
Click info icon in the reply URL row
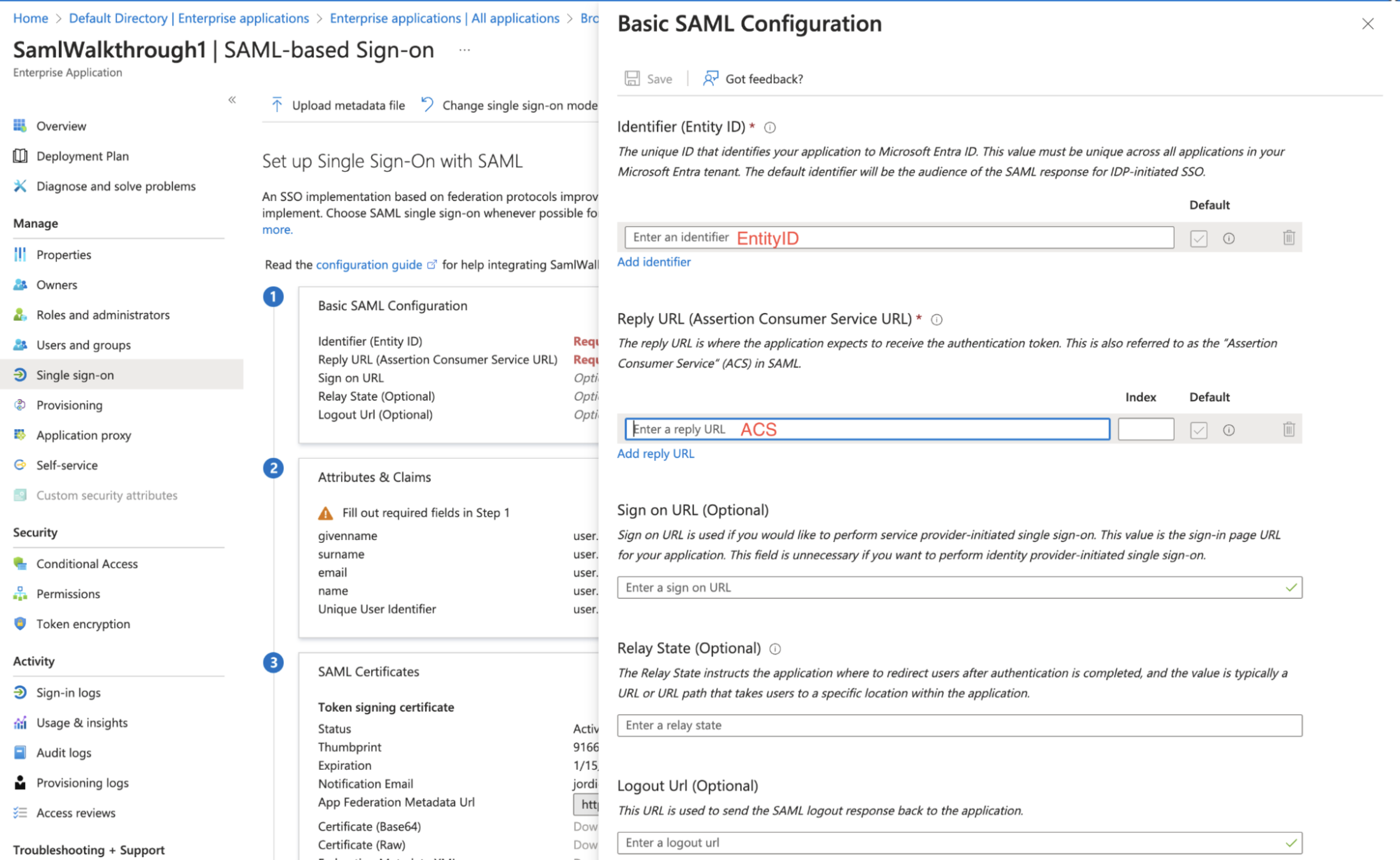pyautogui.click(x=1229, y=430)
